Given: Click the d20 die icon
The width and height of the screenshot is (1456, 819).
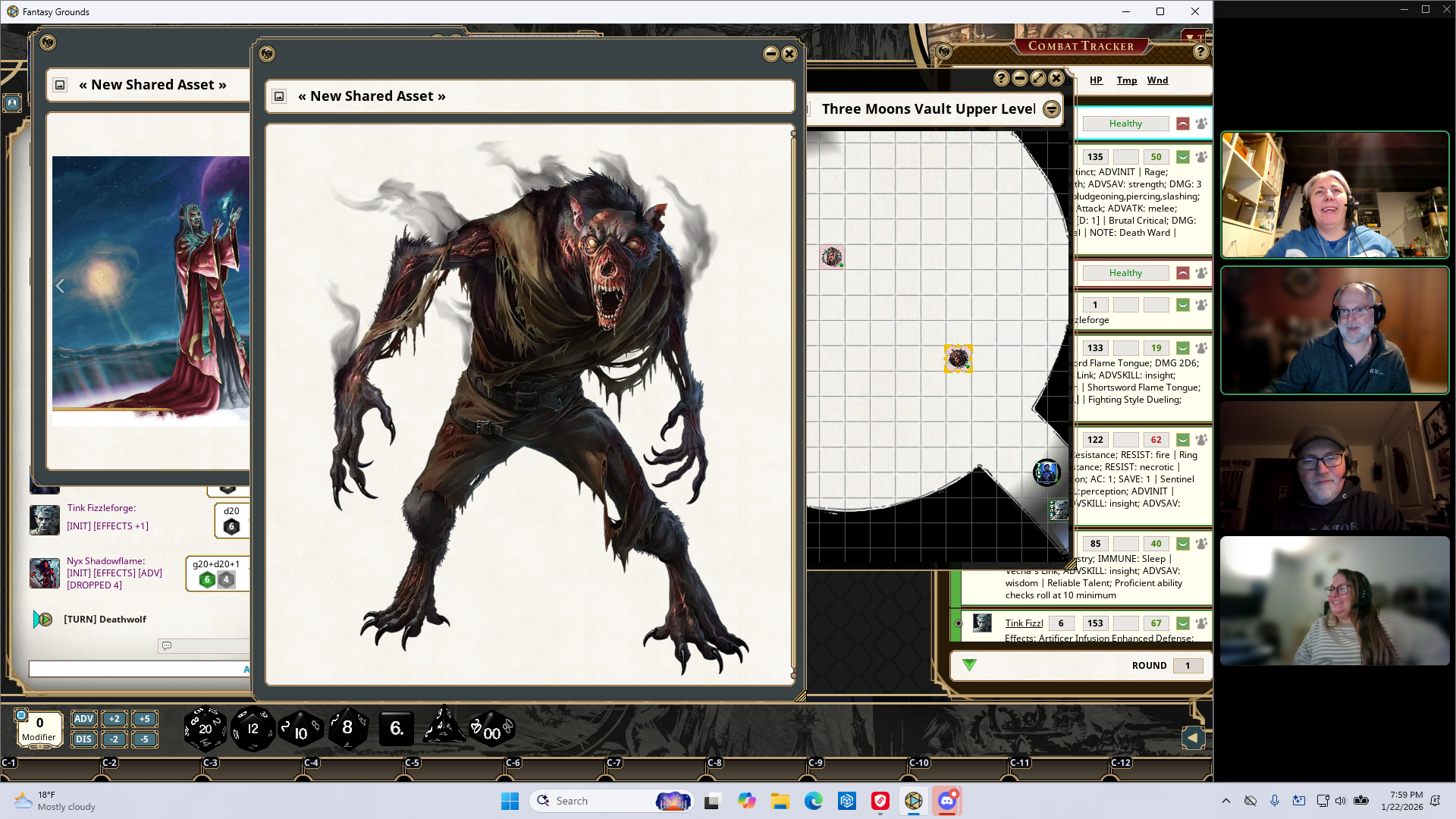Looking at the screenshot, I should pyautogui.click(x=205, y=729).
